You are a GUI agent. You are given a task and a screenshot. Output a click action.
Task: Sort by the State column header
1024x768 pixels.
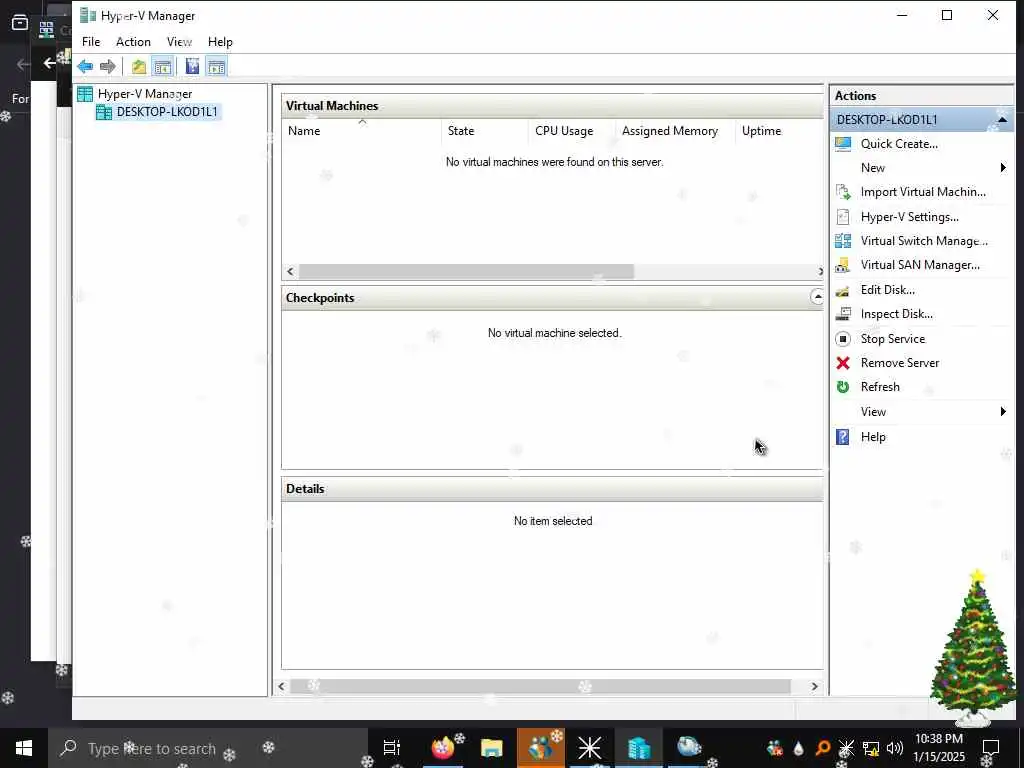coord(485,131)
